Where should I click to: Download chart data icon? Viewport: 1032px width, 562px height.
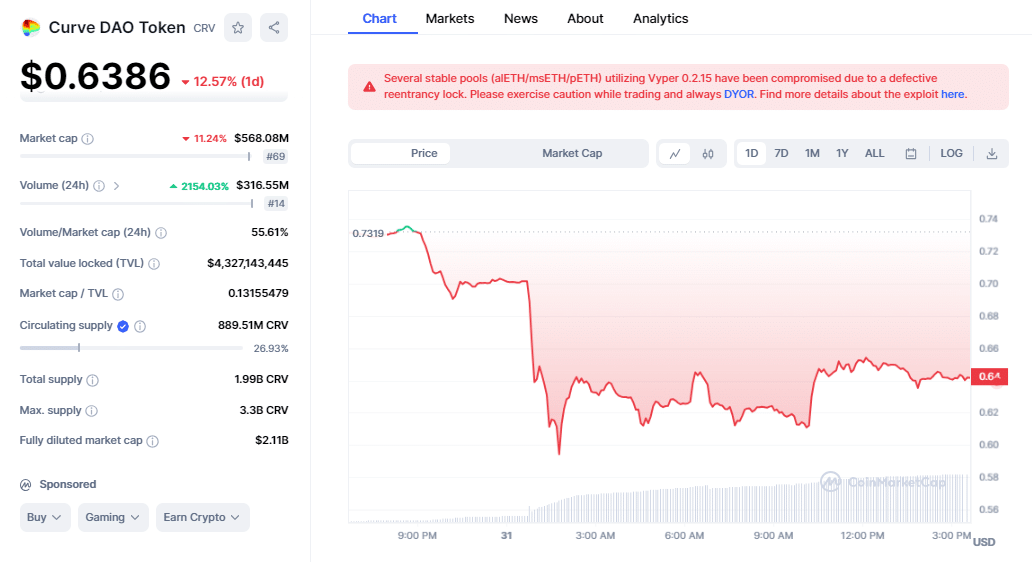992,154
